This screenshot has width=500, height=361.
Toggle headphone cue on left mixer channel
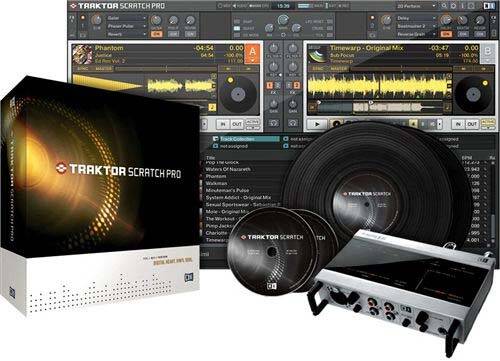pos(274,123)
